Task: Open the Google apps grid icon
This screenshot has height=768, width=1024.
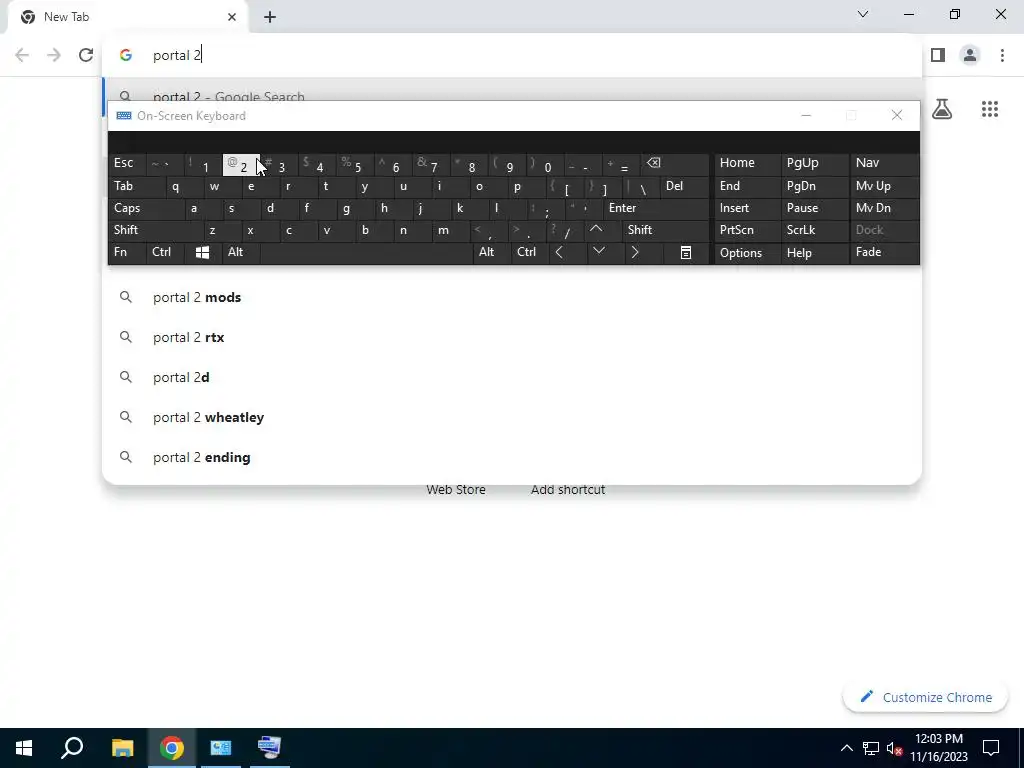Action: point(990,109)
